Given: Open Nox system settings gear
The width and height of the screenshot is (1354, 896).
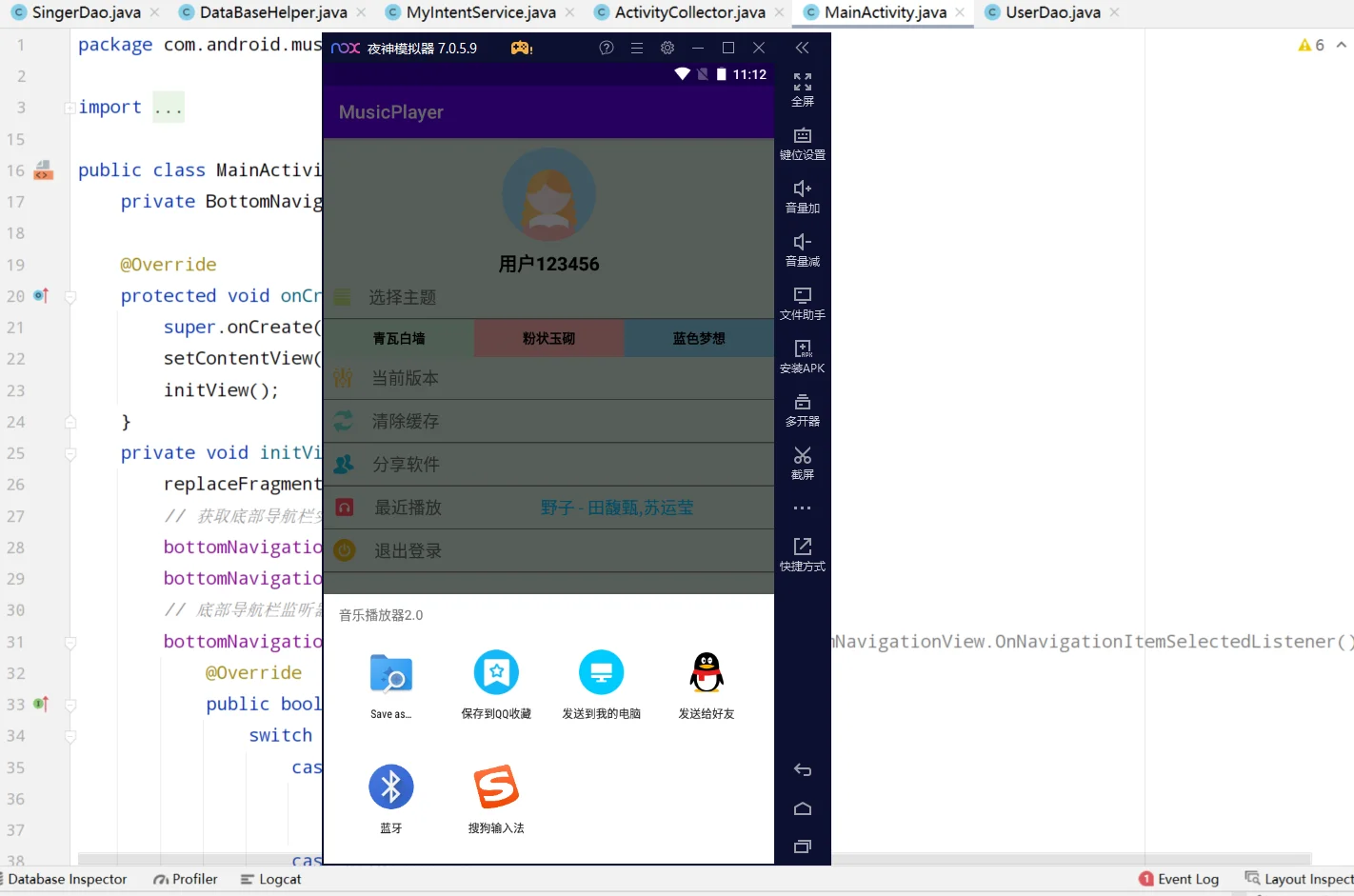Looking at the screenshot, I should [x=667, y=48].
